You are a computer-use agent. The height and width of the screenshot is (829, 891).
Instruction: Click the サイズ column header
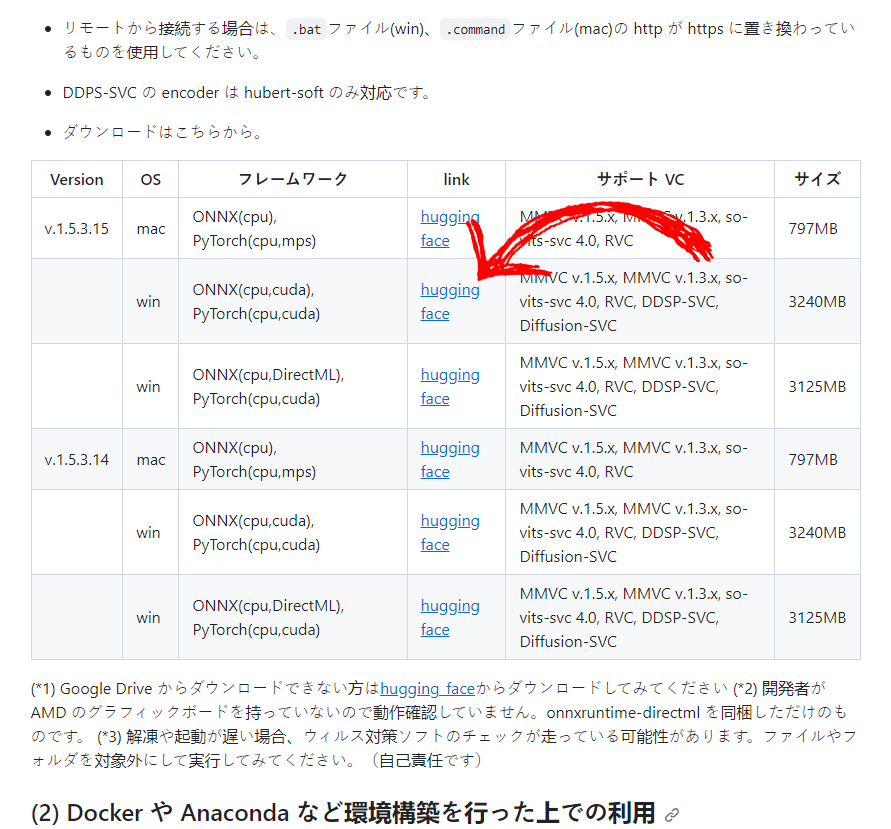click(x=817, y=180)
